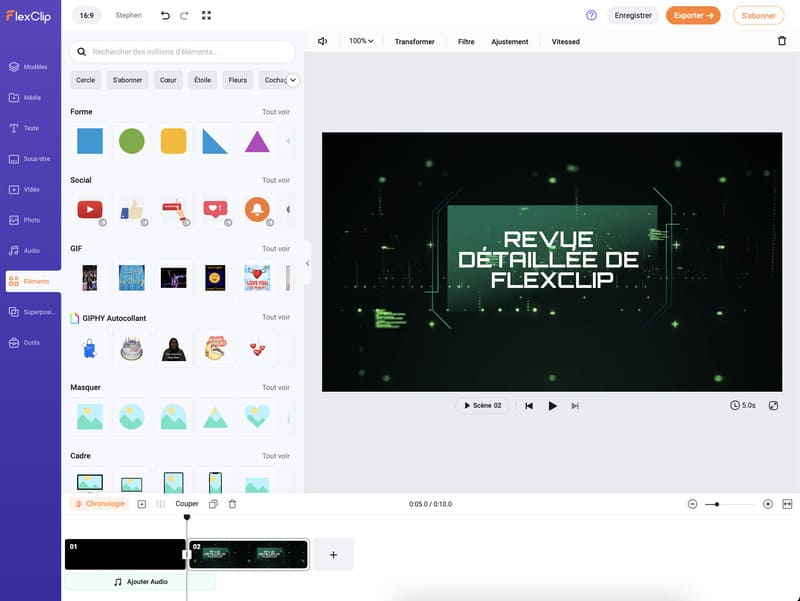Open the Vidéo sidebar panel
Image resolution: width=800 pixels, height=601 pixels.
pos(24,189)
